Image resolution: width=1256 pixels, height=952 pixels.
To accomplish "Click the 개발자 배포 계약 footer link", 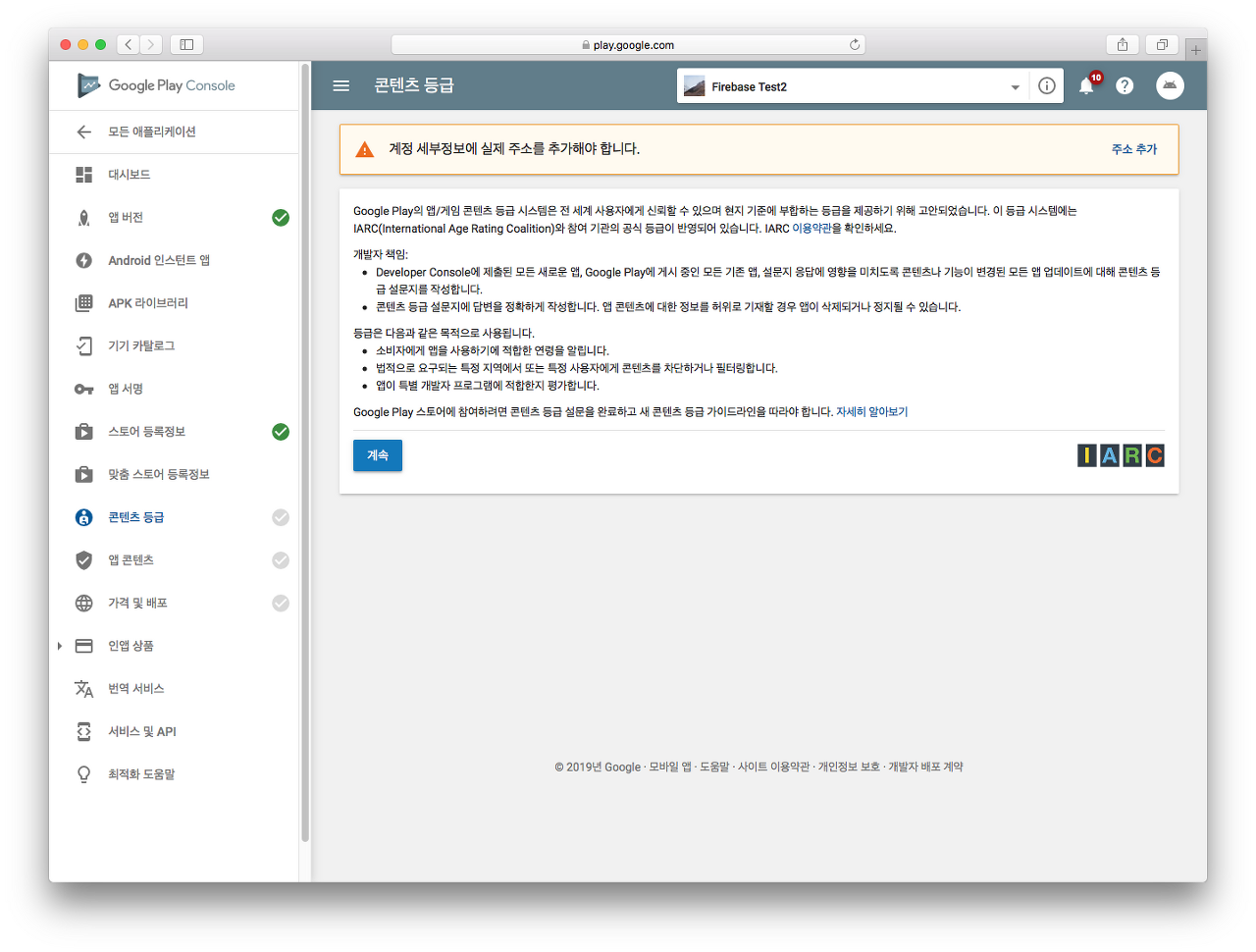I will click(x=925, y=767).
